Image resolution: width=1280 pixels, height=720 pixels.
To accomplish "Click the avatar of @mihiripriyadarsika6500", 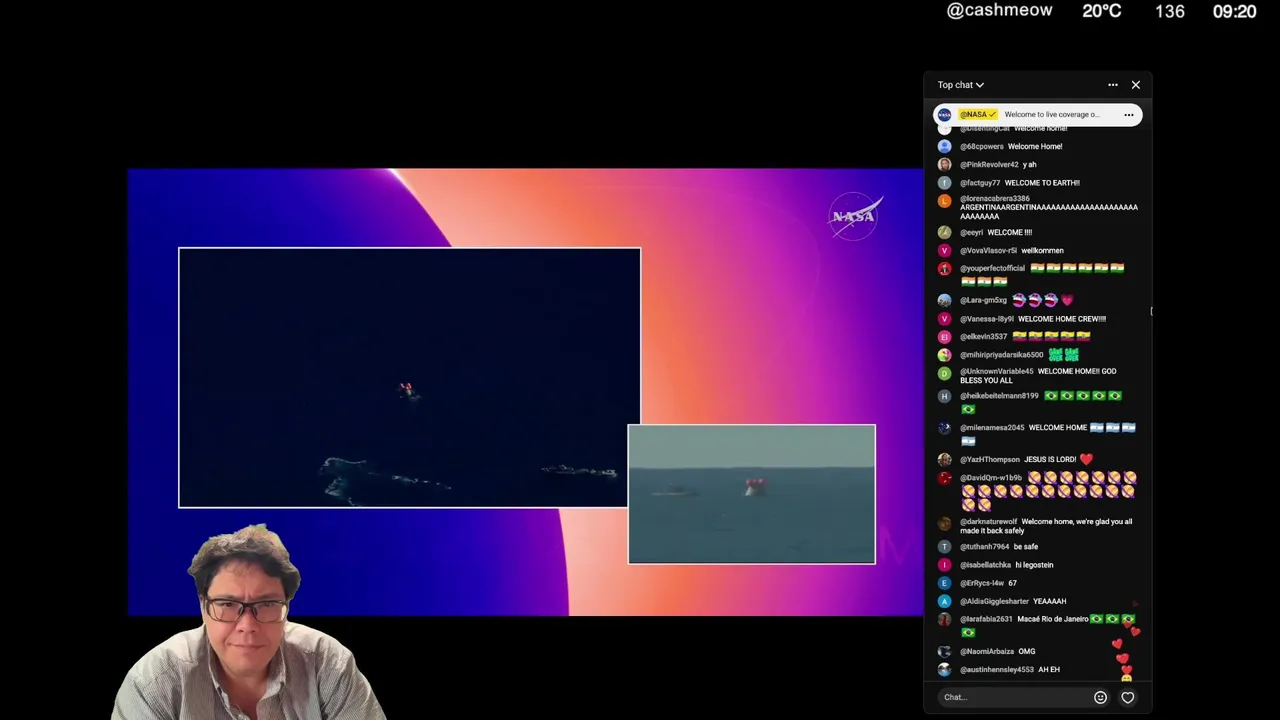I will pyautogui.click(x=944, y=355).
